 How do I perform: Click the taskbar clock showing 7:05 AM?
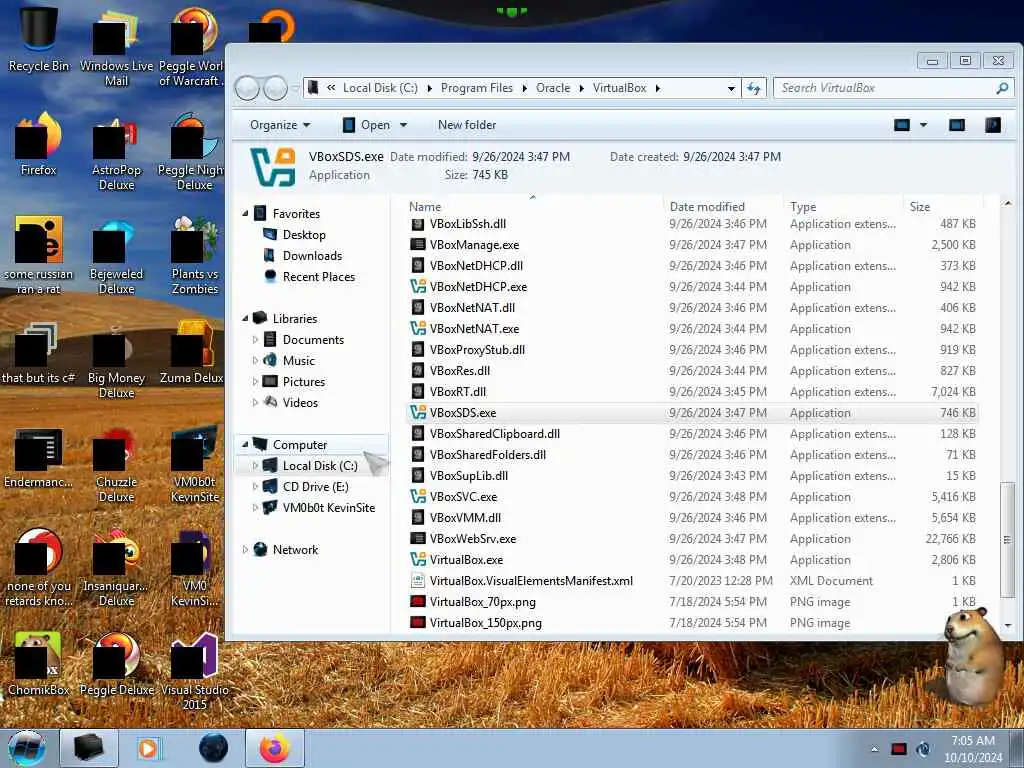click(x=972, y=749)
